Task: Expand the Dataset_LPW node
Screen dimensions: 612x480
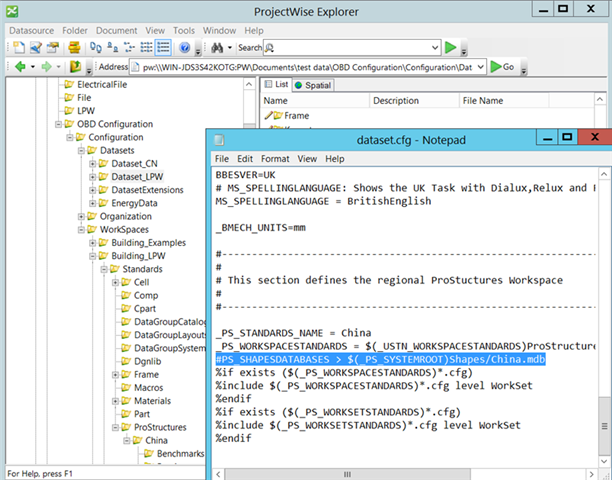Action: (x=93, y=177)
